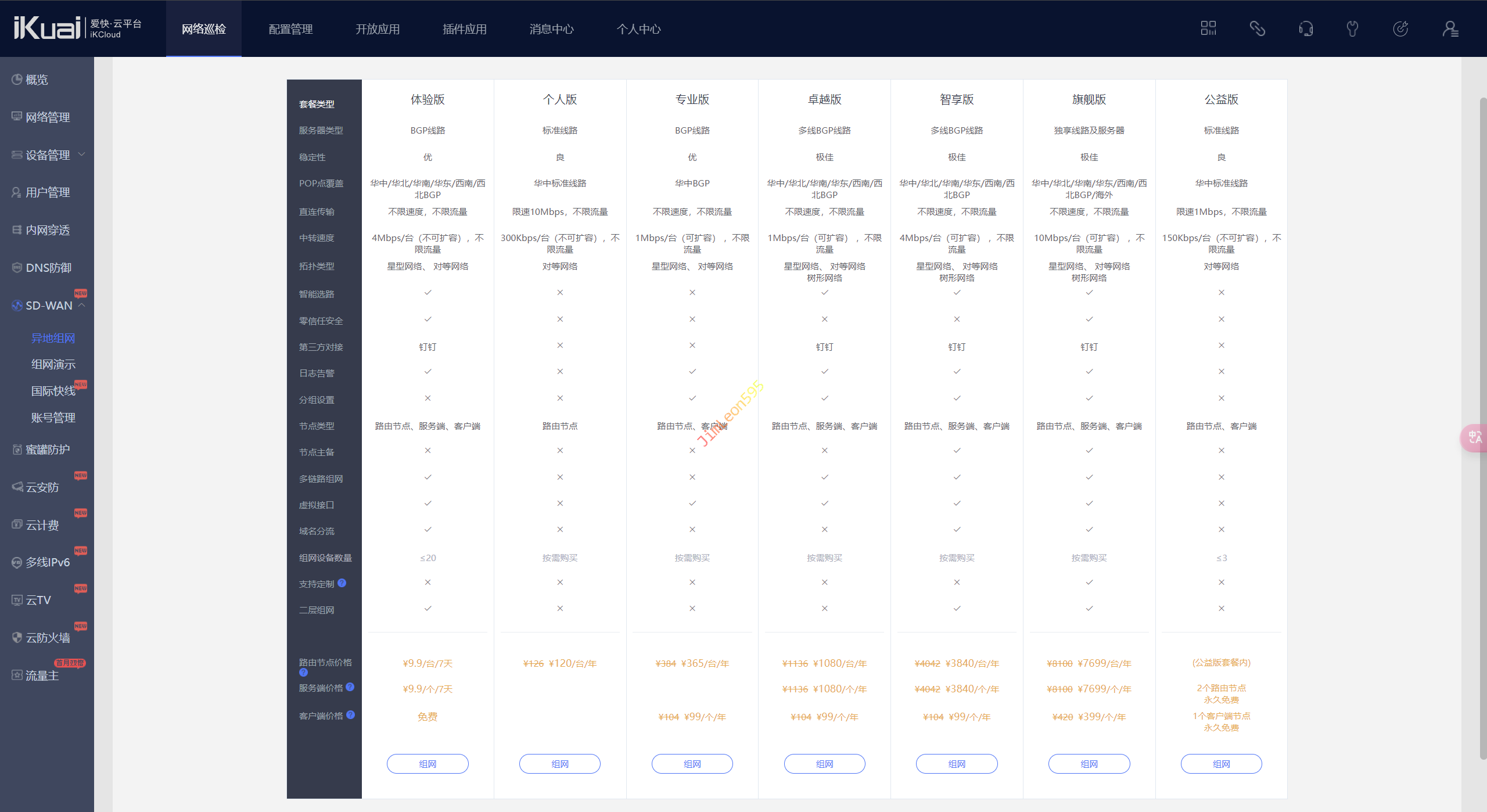Screen dimensions: 1487x812
Task: Click the help icon beside 服务端价格
Action: click(x=350, y=687)
